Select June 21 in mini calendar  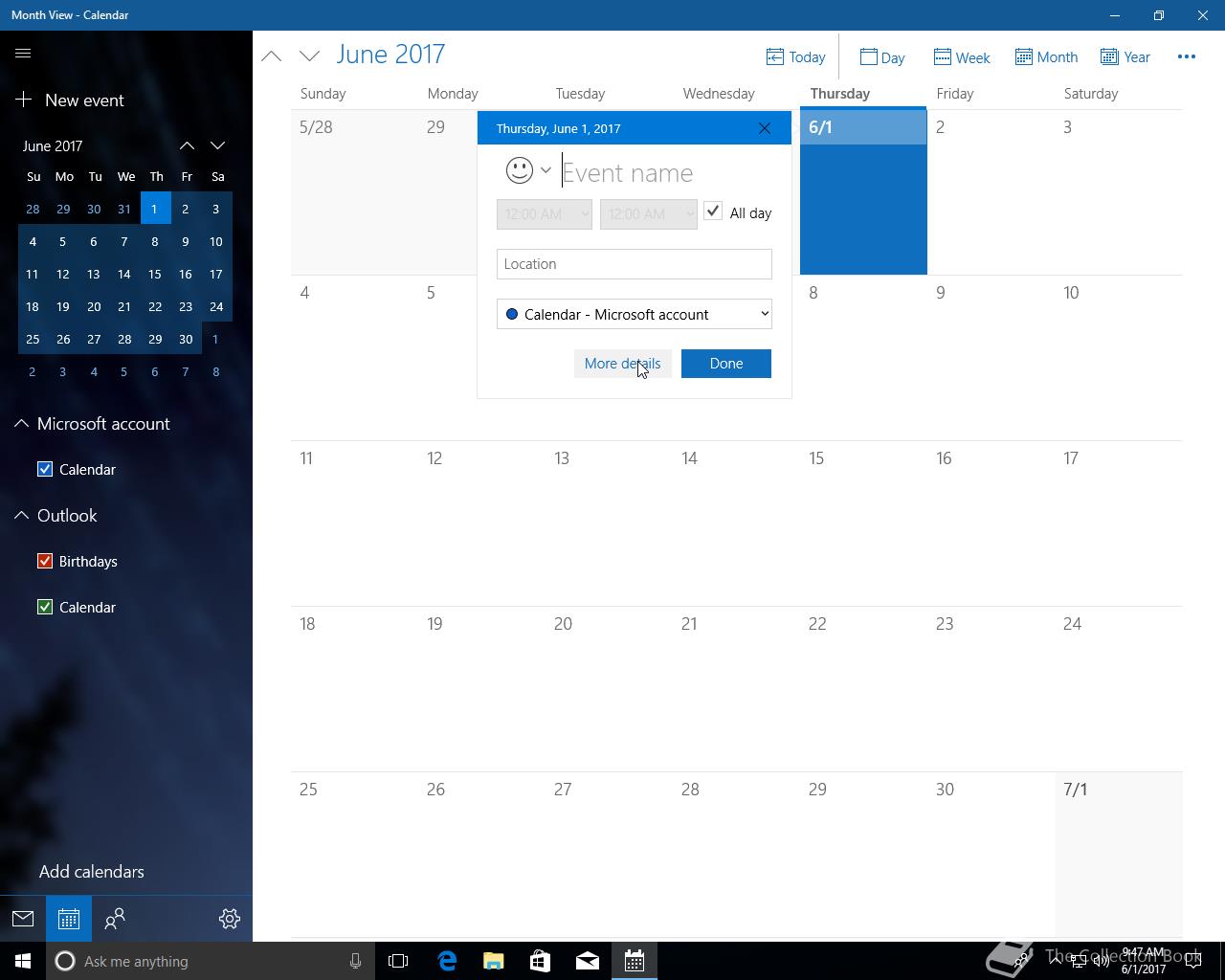click(124, 306)
